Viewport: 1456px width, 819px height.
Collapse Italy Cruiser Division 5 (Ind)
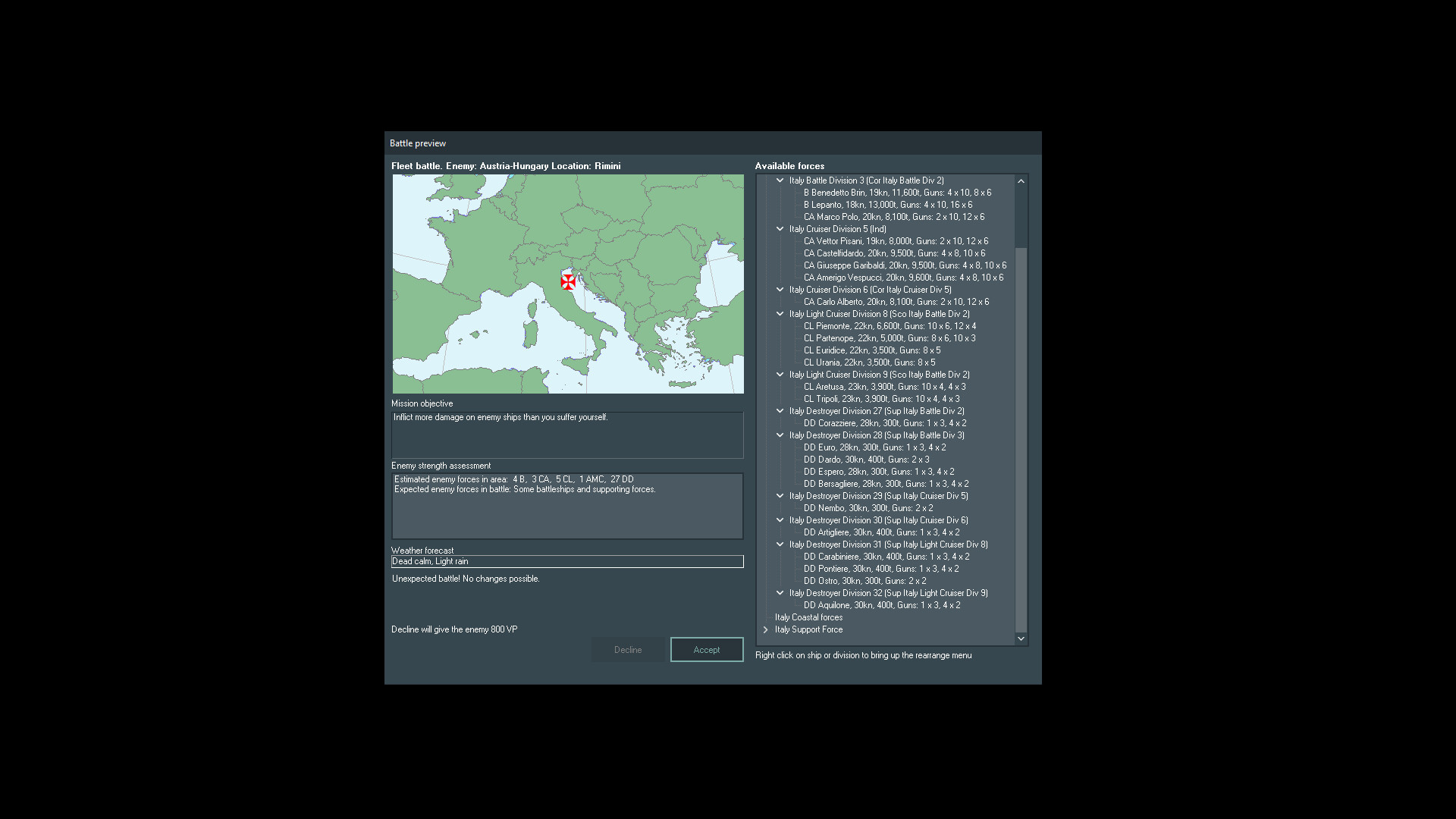pos(780,228)
